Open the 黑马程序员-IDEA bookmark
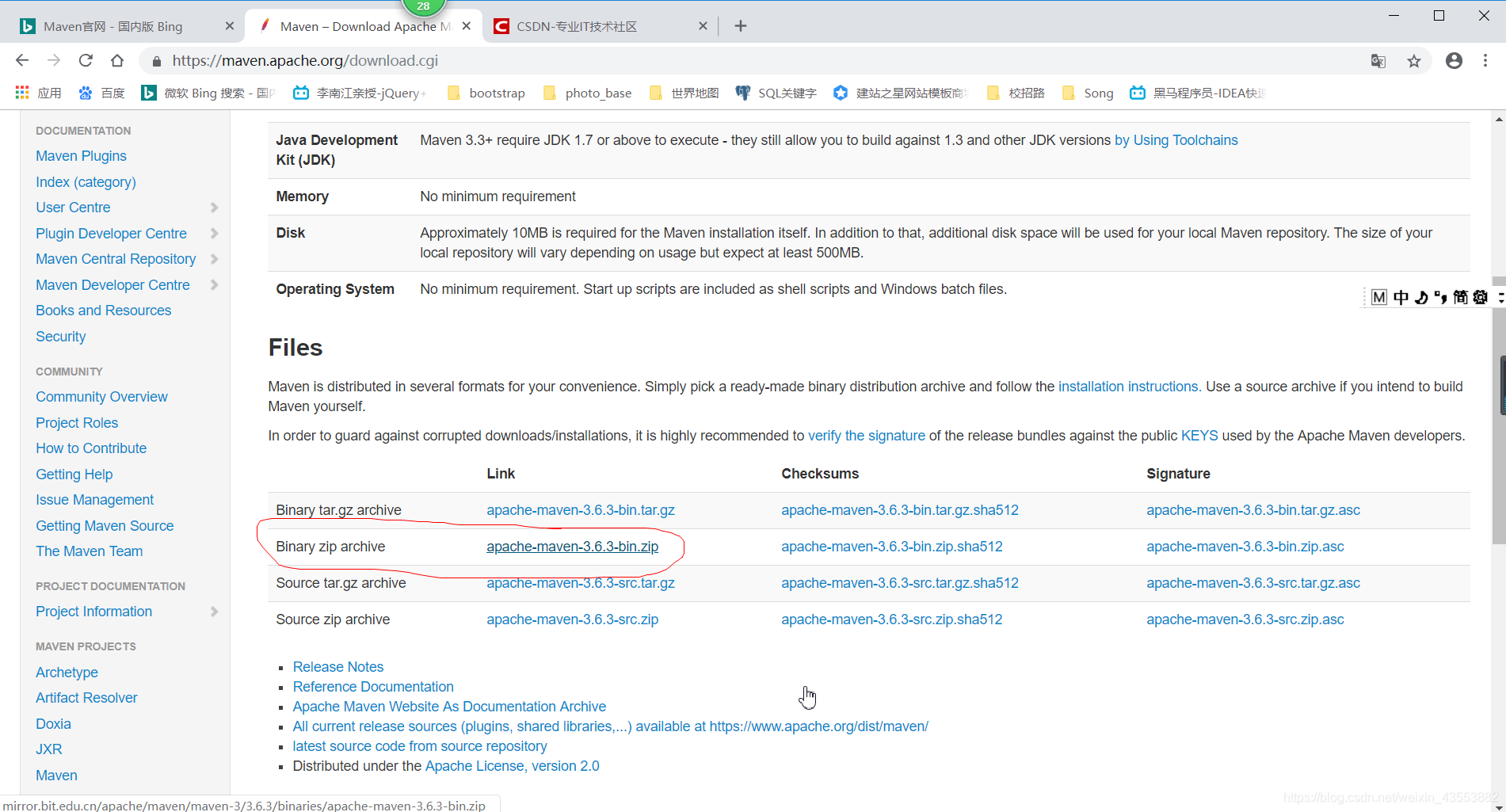This screenshot has height=812, width=1506. (1197, 93)
